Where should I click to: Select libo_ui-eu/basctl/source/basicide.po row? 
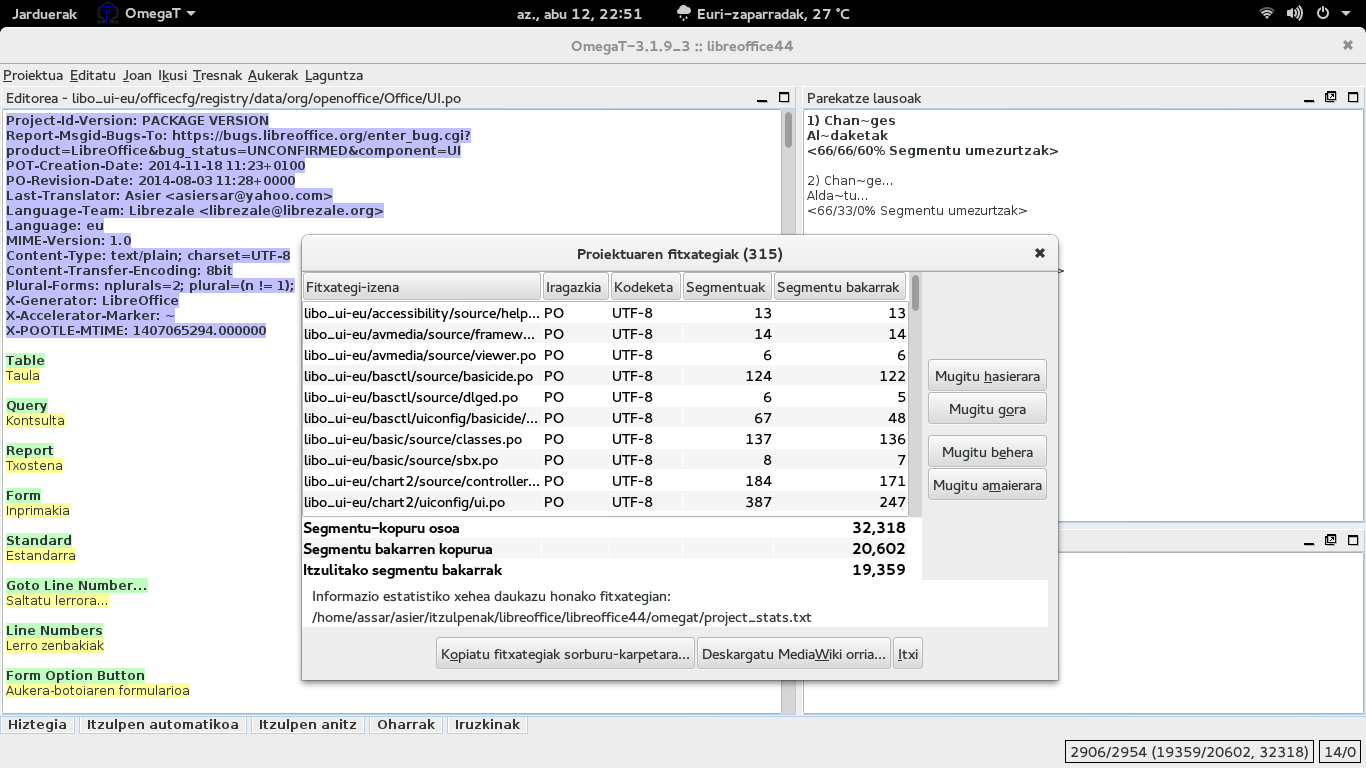(606, 376)
